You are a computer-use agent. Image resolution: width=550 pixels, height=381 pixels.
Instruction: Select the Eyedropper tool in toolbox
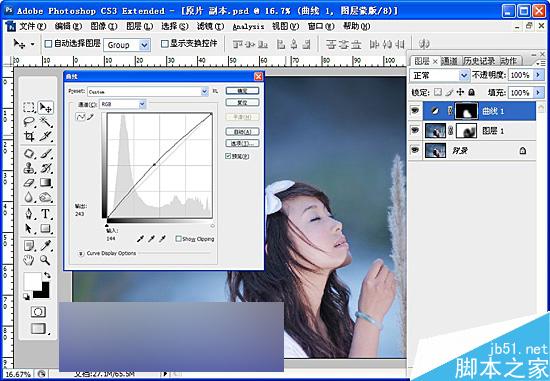46,246
